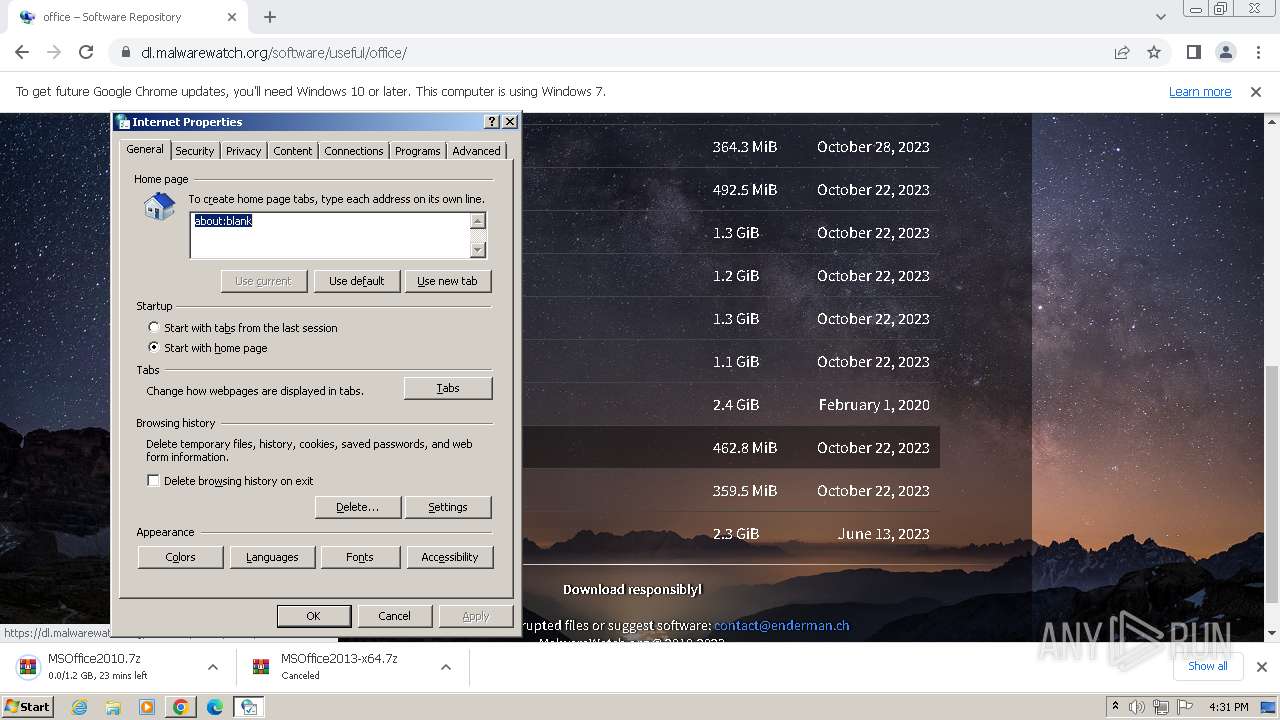Close the Chrome downloads bar

(1261, 667)
